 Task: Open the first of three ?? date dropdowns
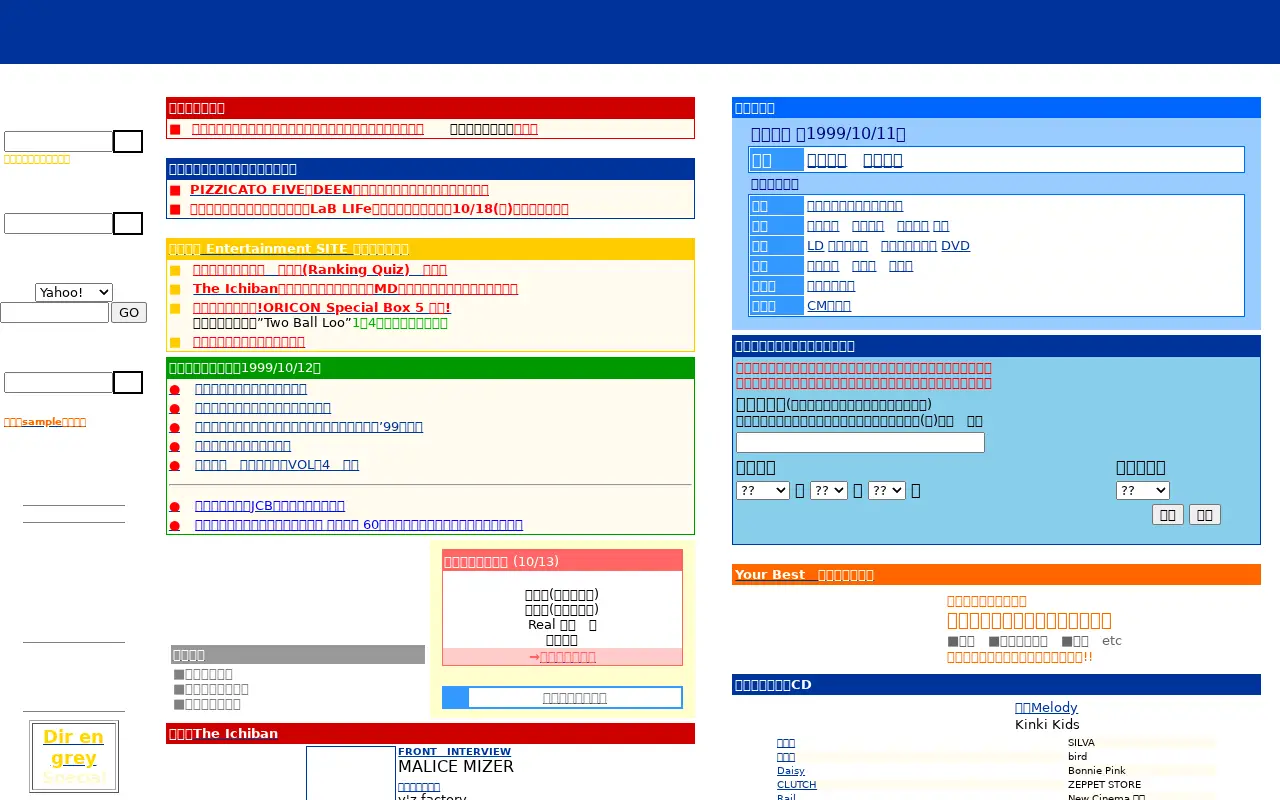coord(763,491)
